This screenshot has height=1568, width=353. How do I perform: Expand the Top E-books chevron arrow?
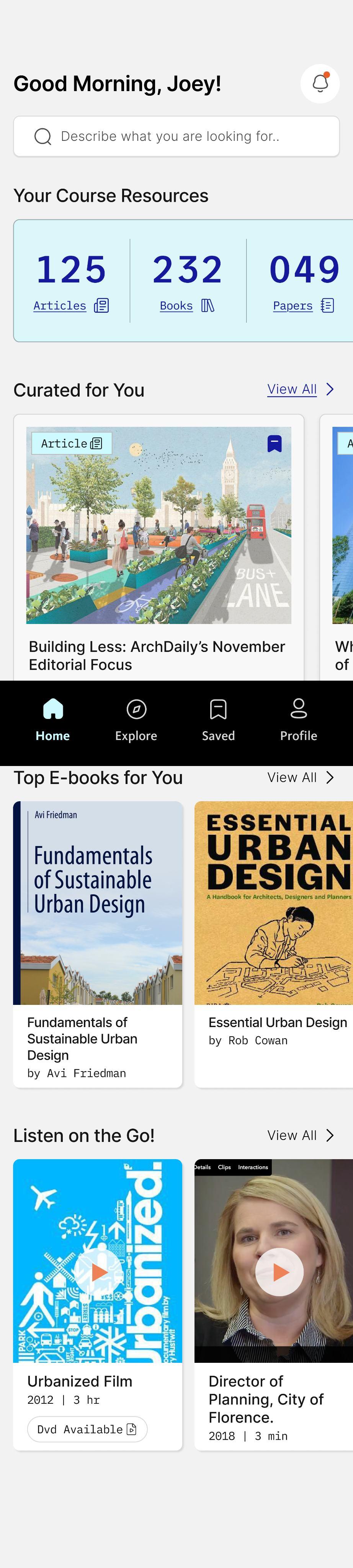330,777
